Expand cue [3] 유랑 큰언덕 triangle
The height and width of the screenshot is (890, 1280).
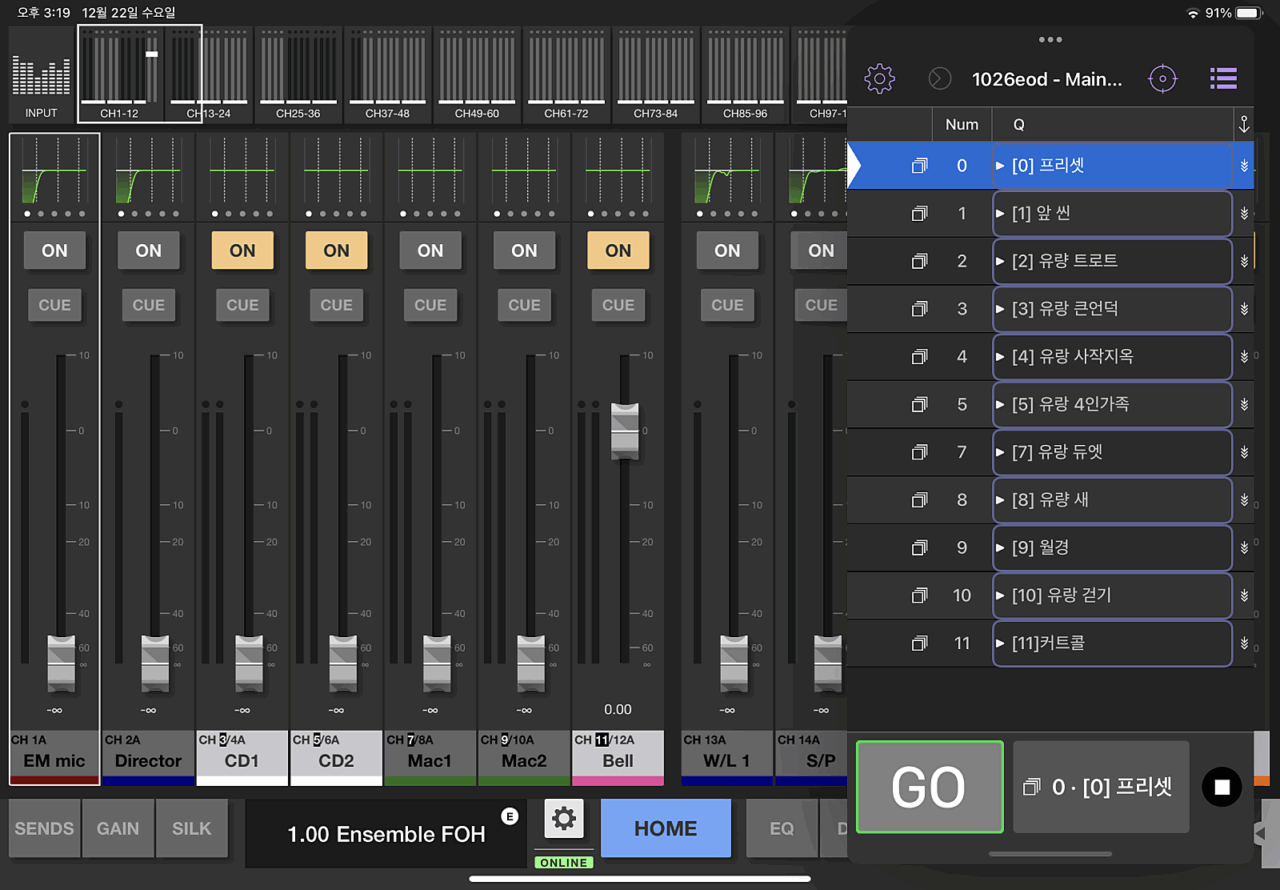1000,309
